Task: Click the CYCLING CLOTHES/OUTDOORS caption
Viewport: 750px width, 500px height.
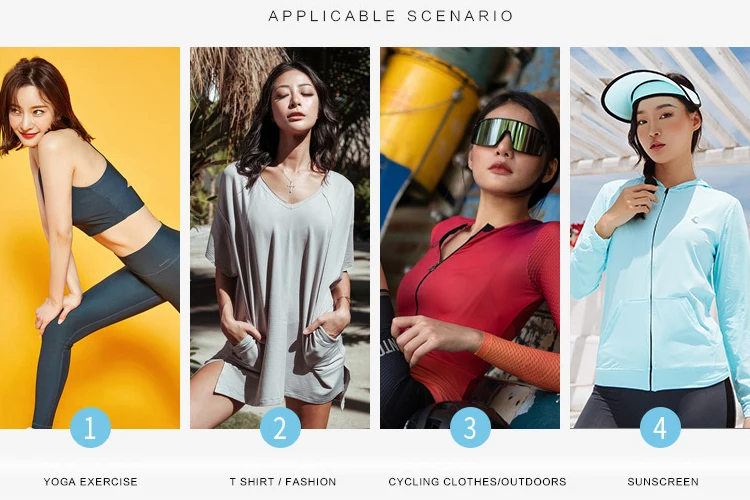Action: pos(477,482)
